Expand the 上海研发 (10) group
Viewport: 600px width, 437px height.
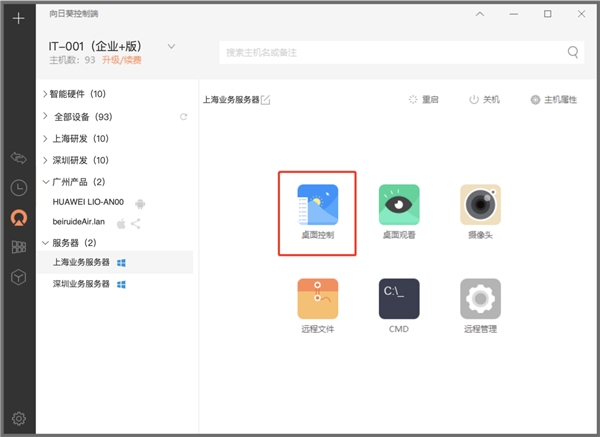coord(45,139)
